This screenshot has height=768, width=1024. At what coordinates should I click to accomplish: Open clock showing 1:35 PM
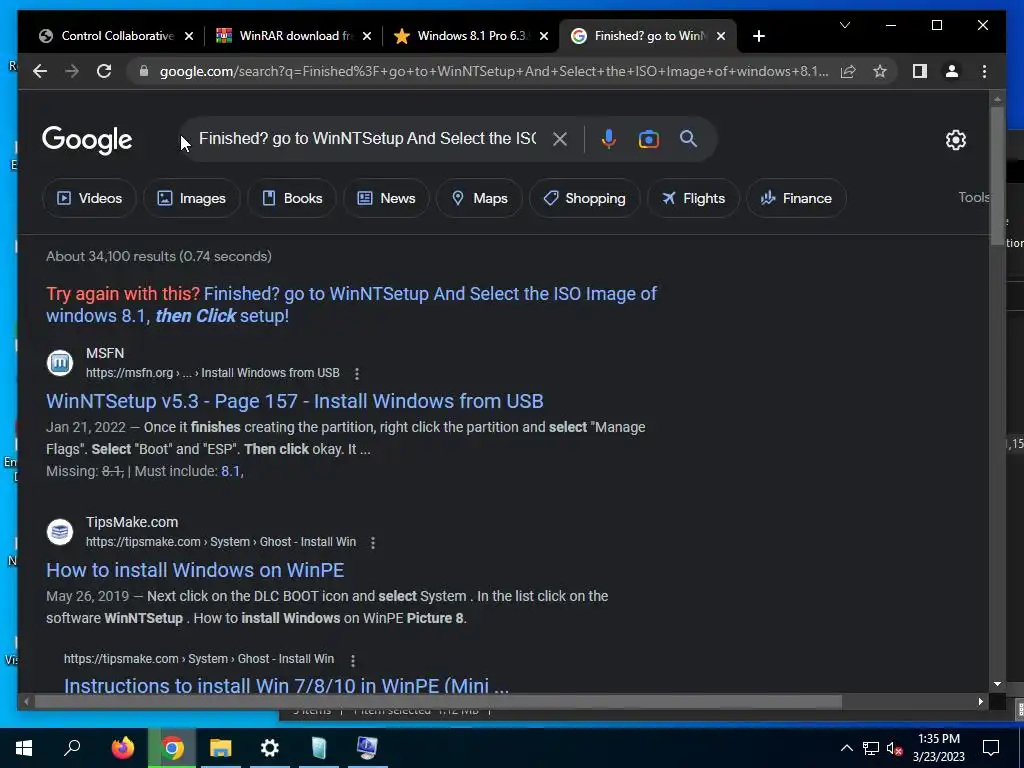[938, 748]
